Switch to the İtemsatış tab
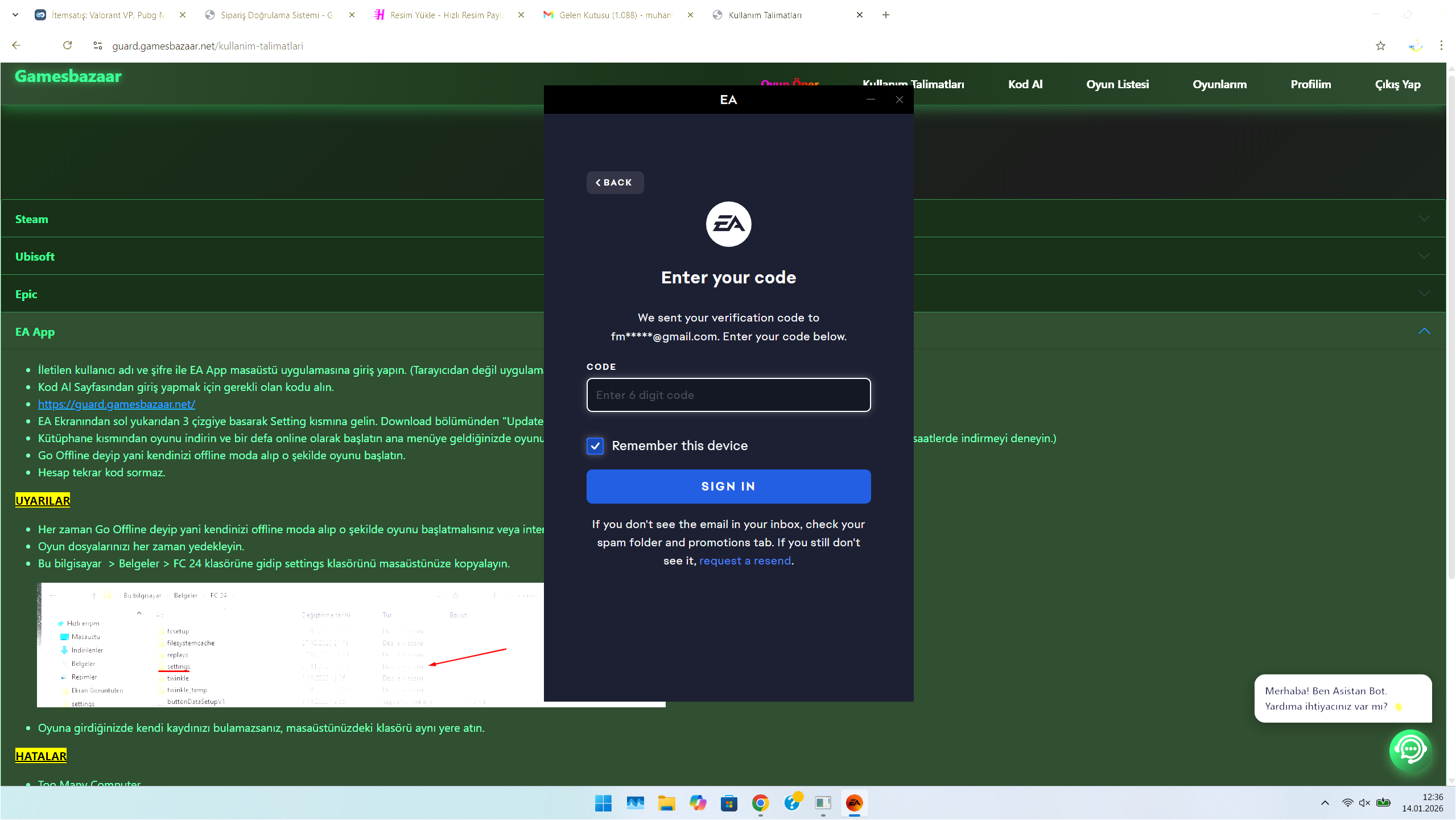The height and width of the screenshot is (820, 1456). tap(108, 15)
